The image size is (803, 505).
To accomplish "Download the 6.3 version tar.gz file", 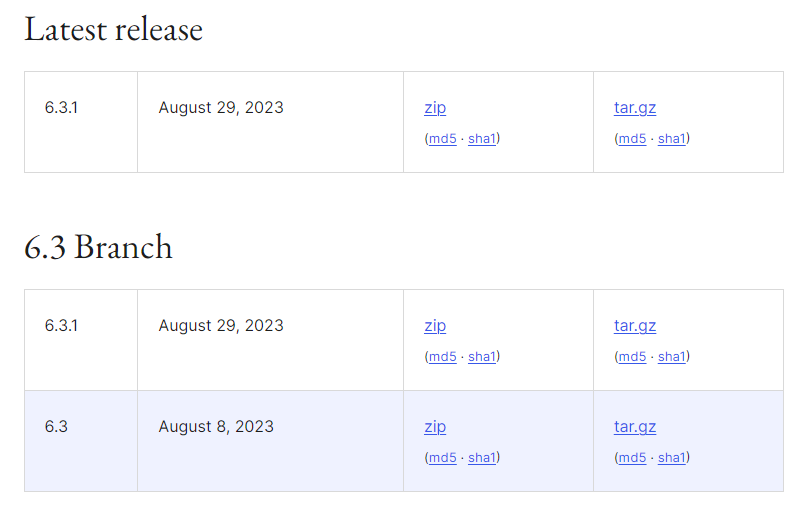I will 635,427.
